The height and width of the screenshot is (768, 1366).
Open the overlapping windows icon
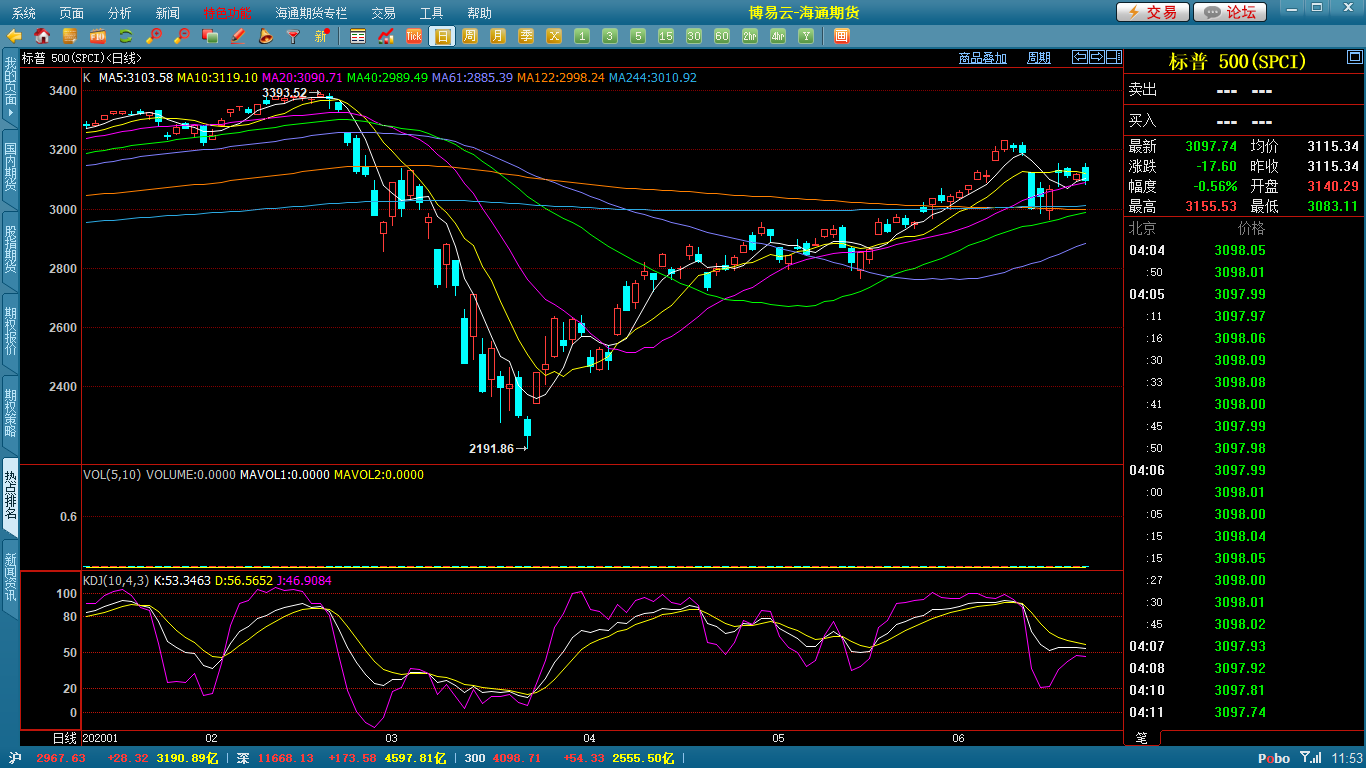(x=210, y=36)
